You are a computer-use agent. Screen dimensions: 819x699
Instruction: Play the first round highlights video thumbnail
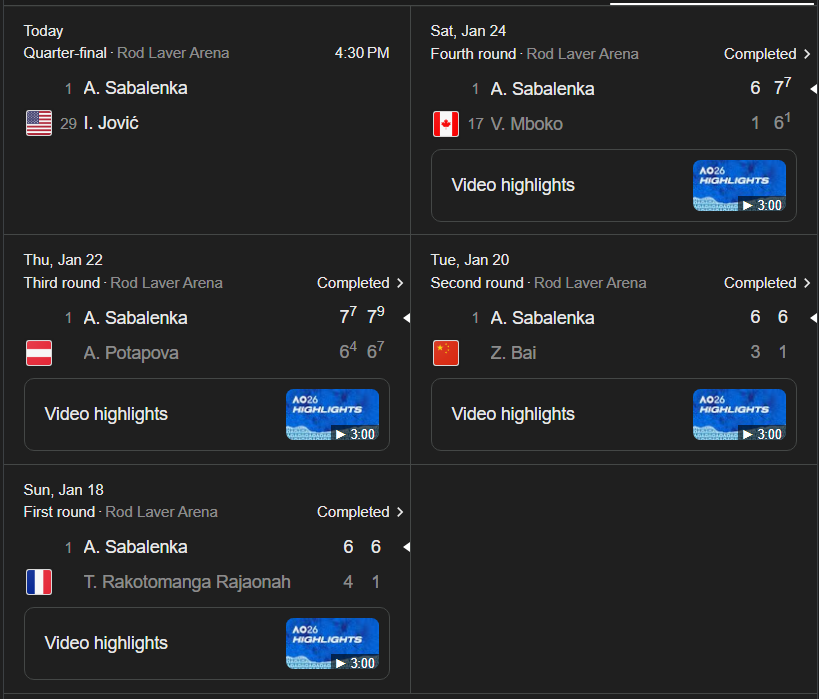click(332, 644)
